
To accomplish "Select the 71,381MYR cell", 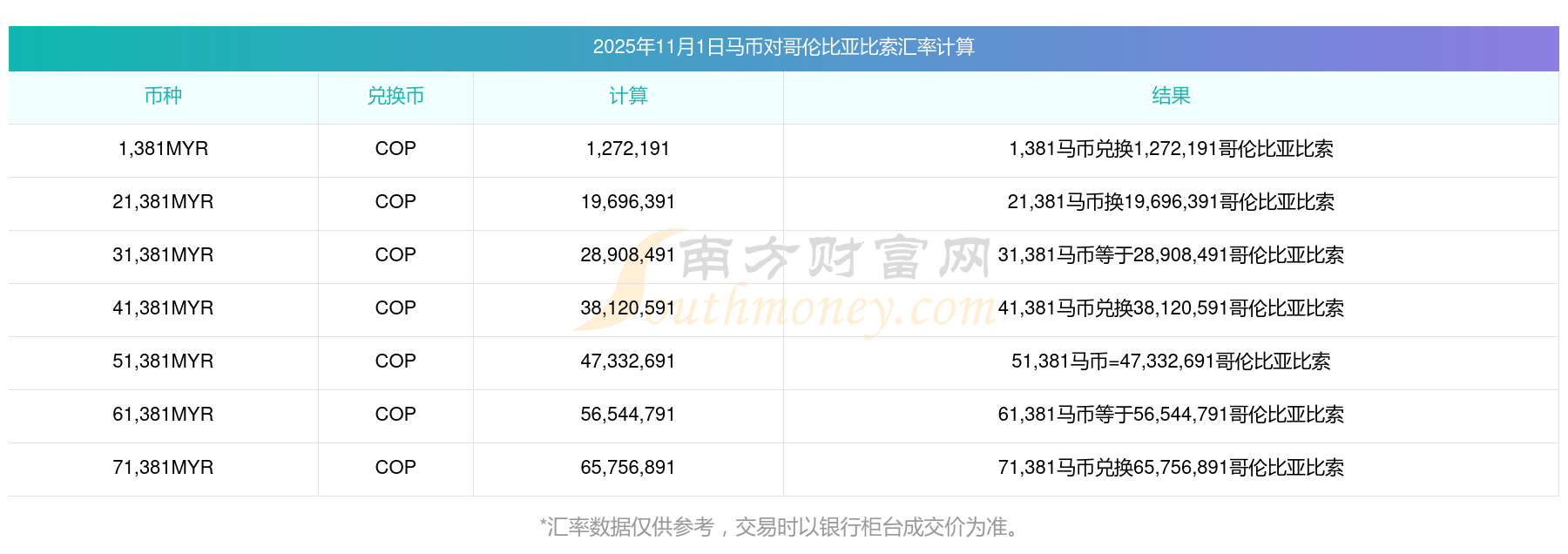I will (163, 468).
